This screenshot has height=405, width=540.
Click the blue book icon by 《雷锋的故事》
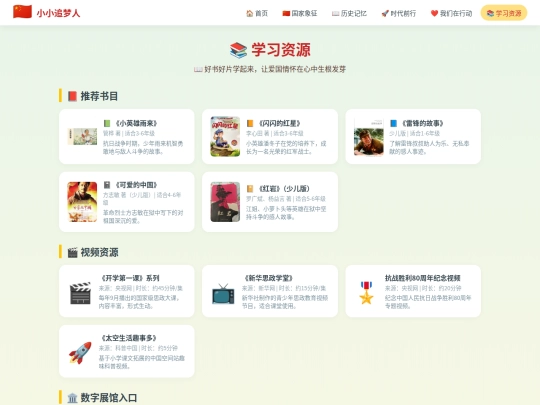[393, 123]
